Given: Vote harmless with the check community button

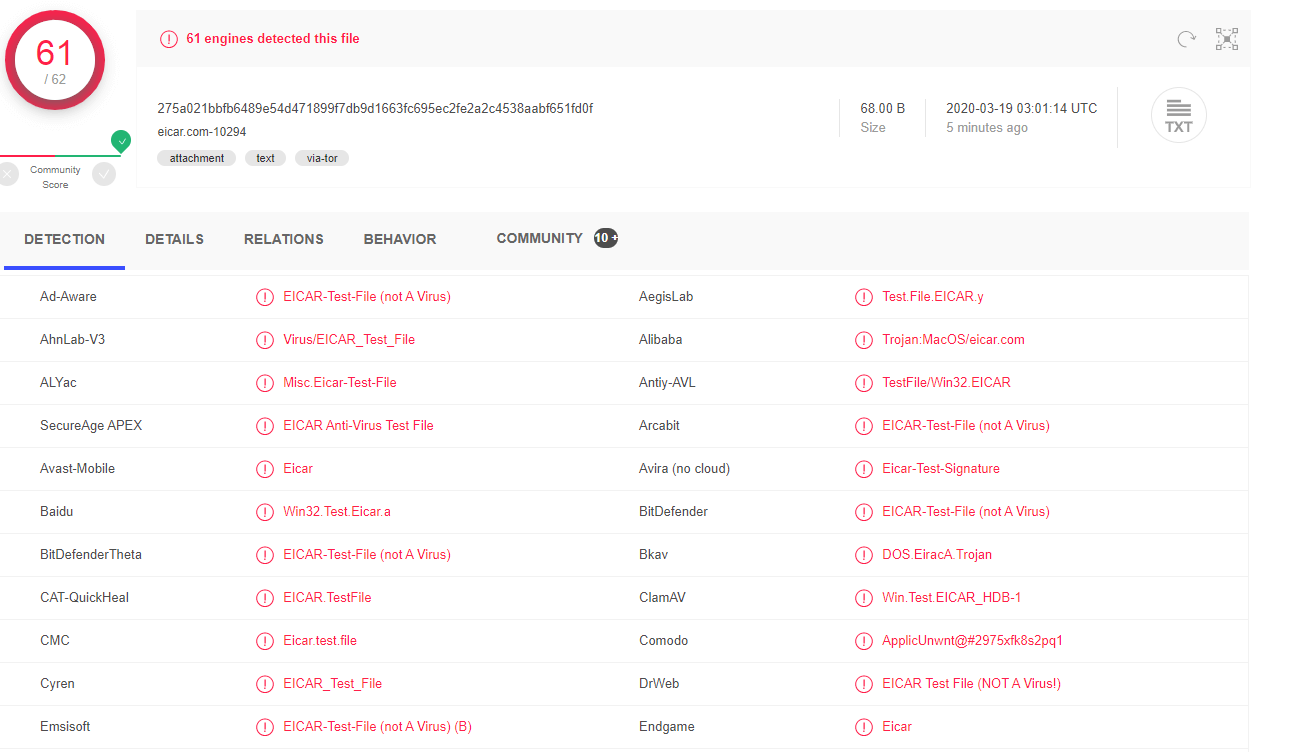Looking at the screenshot, I should click(x=104, y=175).
